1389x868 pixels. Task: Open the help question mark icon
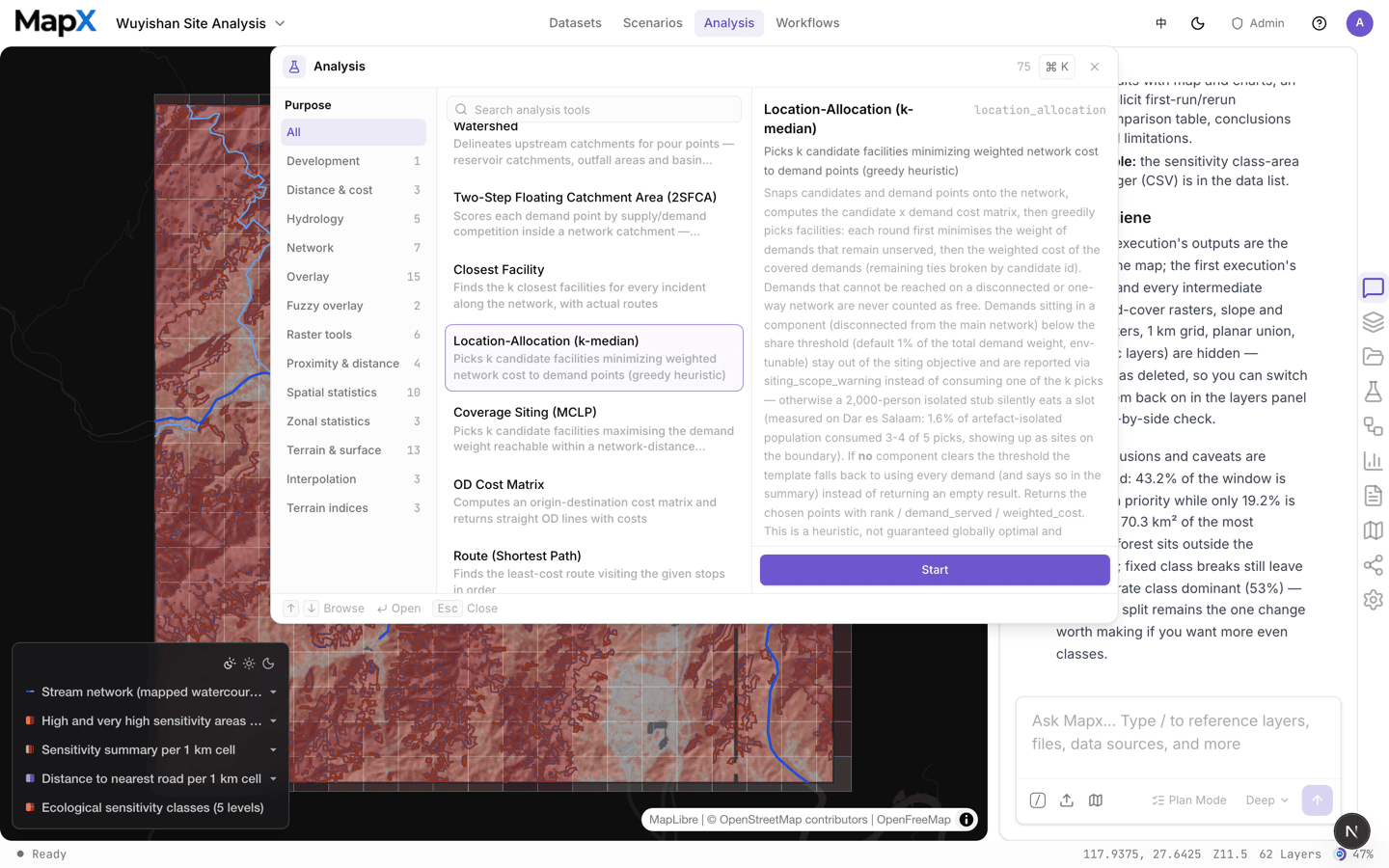tap(1319, 23)
